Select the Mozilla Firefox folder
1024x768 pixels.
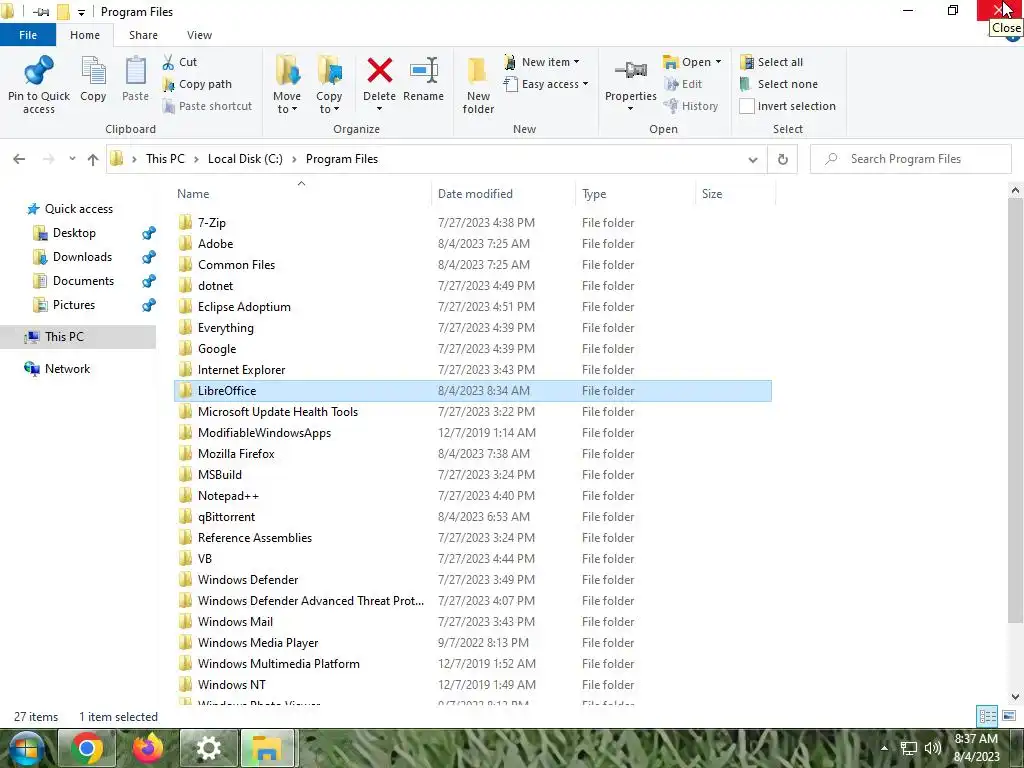coord(473,454)
